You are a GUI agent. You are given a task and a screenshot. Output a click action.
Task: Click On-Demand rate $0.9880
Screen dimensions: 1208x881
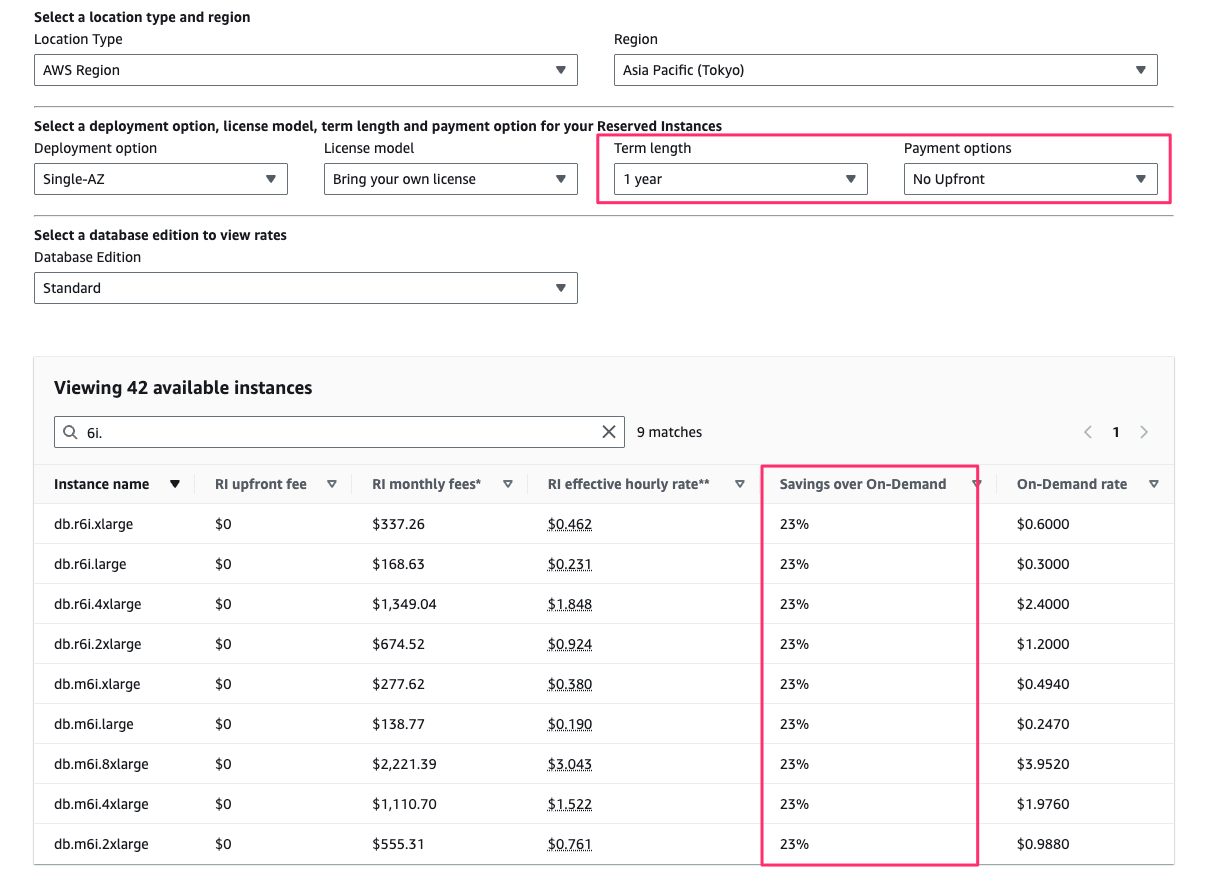[1043, 844]
